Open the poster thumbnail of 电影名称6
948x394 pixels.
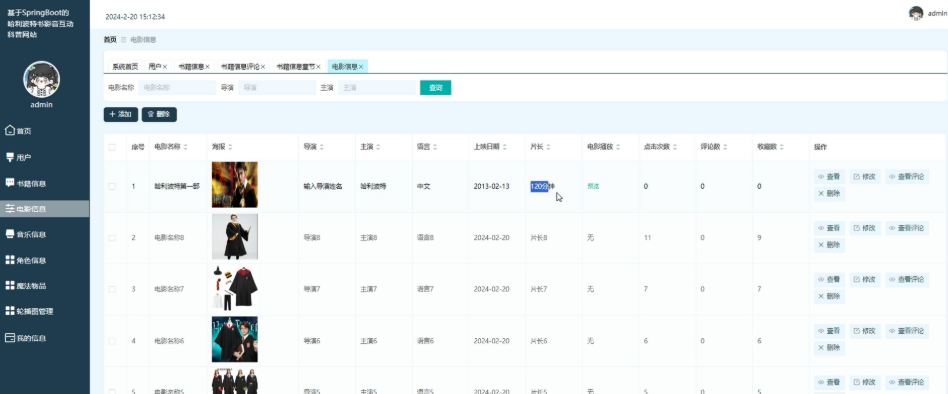point(235,339)
